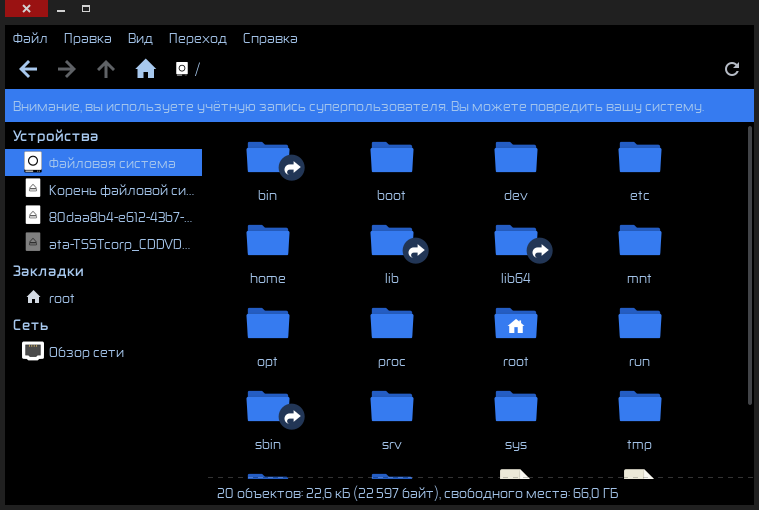The height and width of the screenshot is (510, 759).
Task: Select the srv folder icon
Action: pyautogui.click(x=392, y=406)
